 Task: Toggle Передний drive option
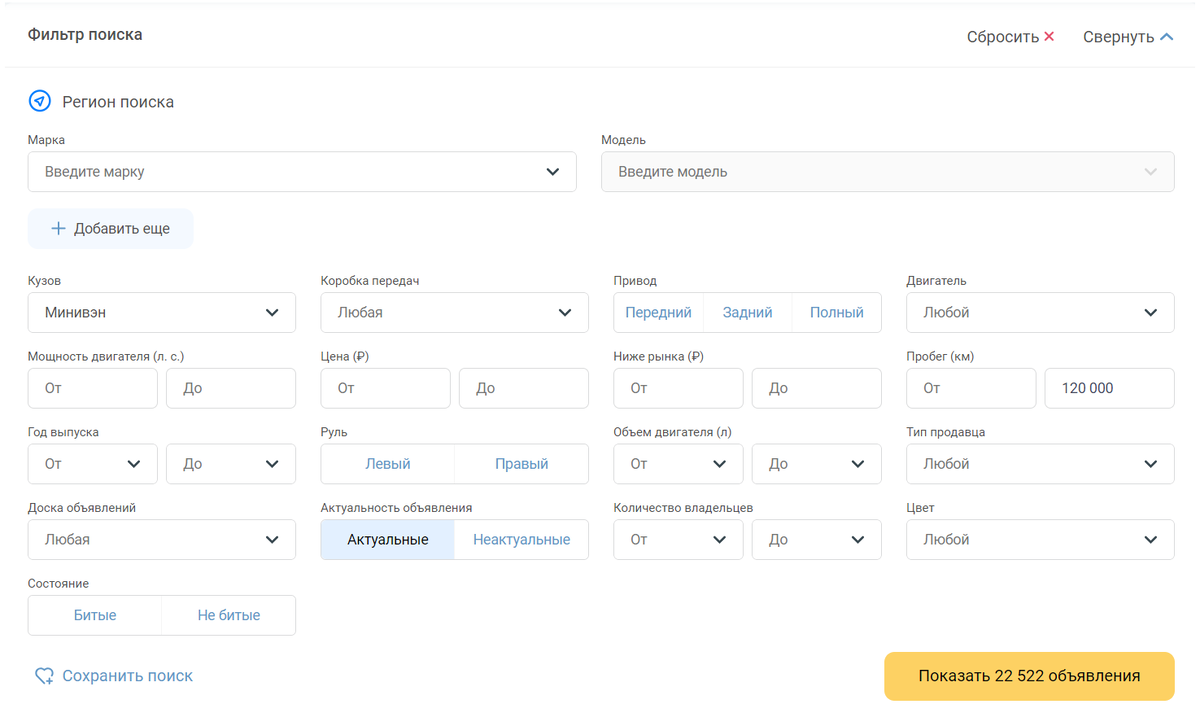tap(658, 313)
